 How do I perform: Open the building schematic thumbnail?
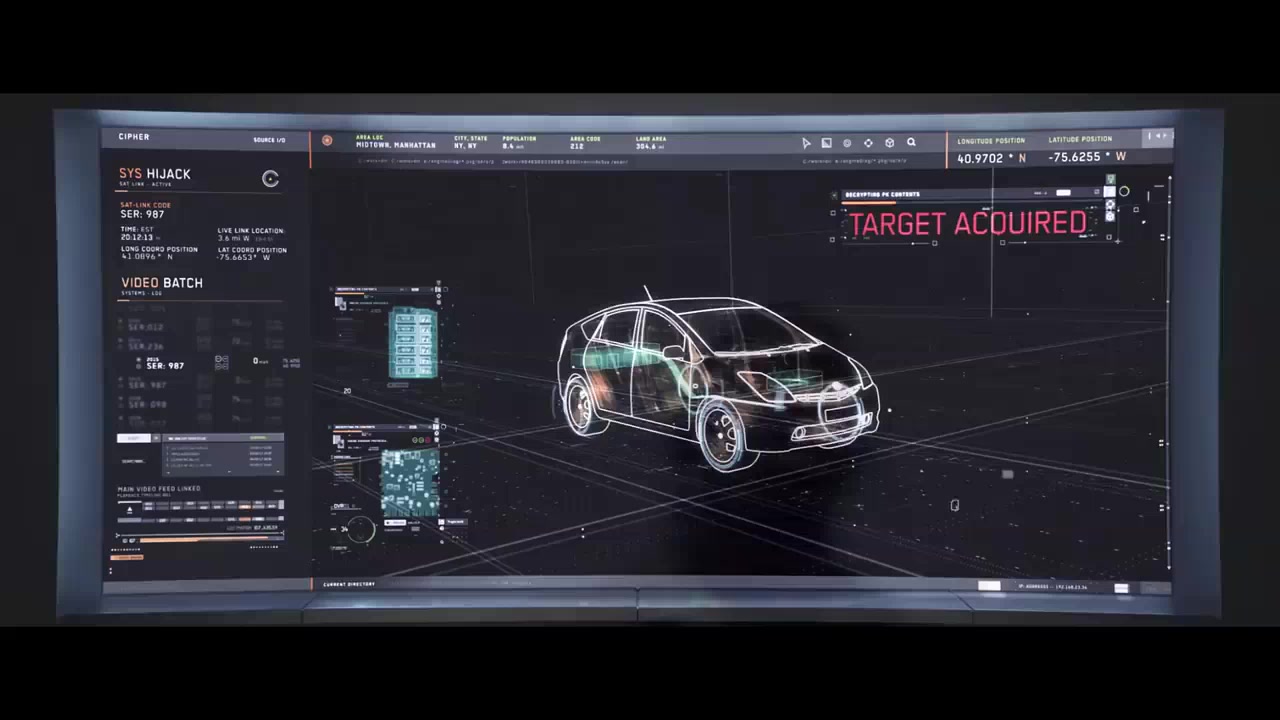[x=413, y=342]
